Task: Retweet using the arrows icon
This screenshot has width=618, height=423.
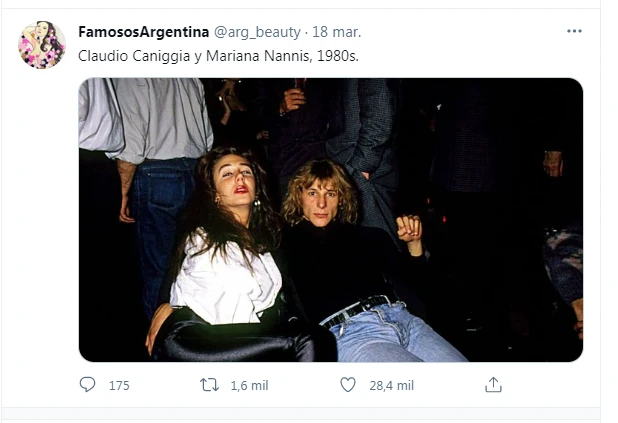Action: point(210,385)
